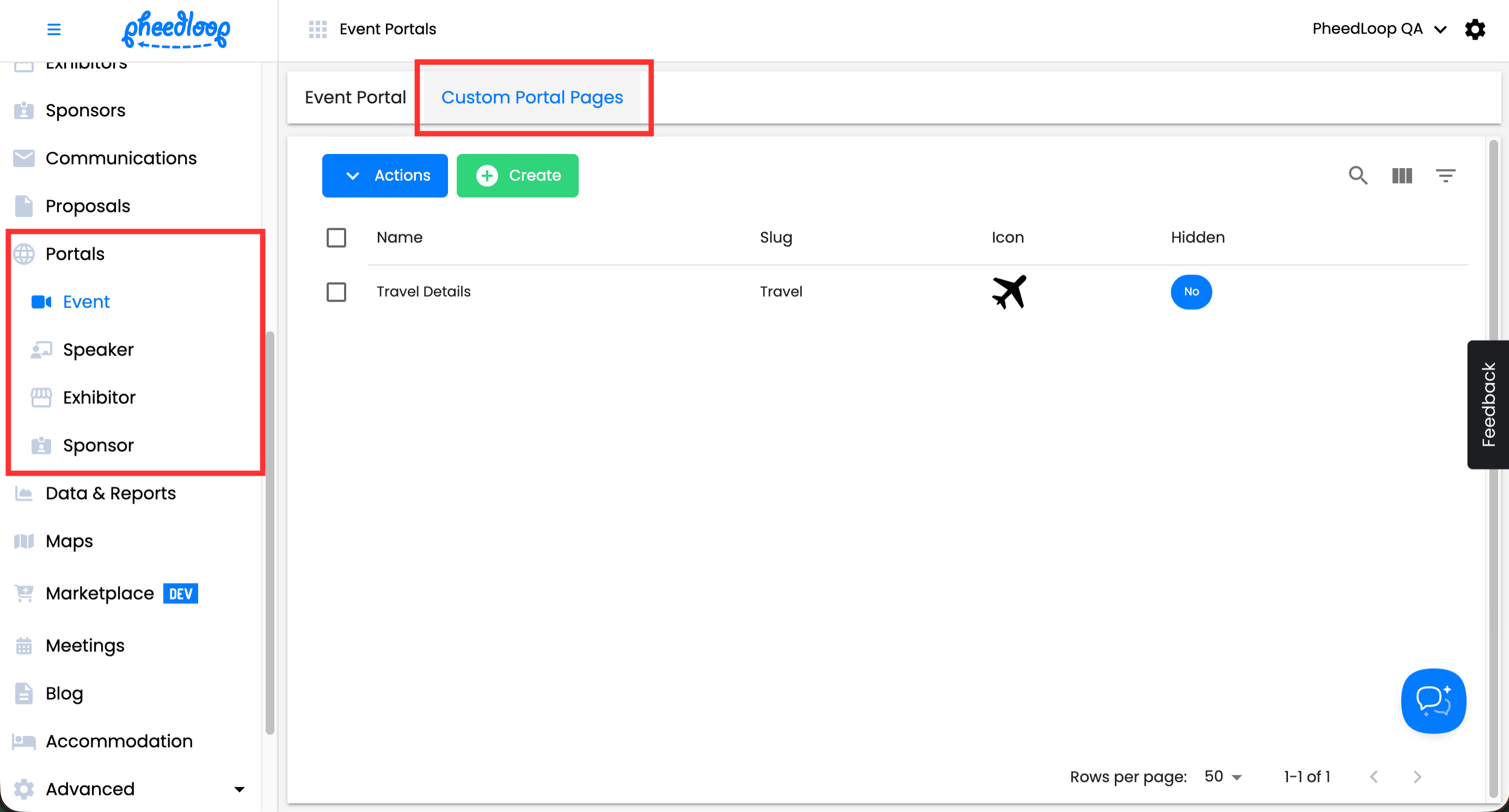Click the airplane icon in Travel row
The height and width of the screenshot is (812, 1509).
click(x=1009, y=292)
